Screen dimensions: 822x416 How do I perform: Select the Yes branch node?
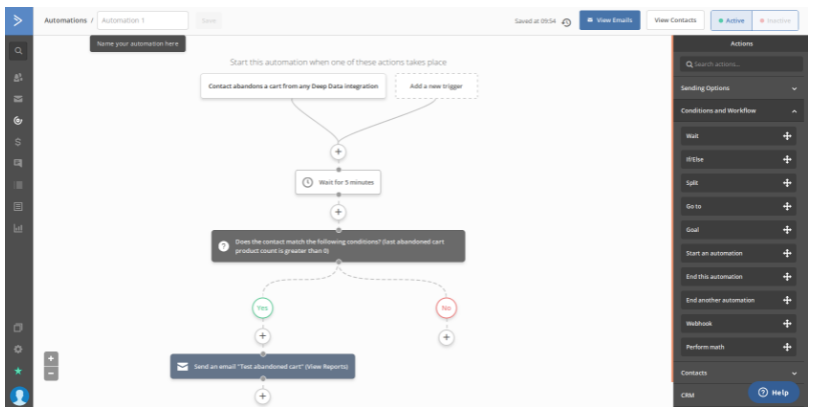pyautogui.click(x=263, y=308)
